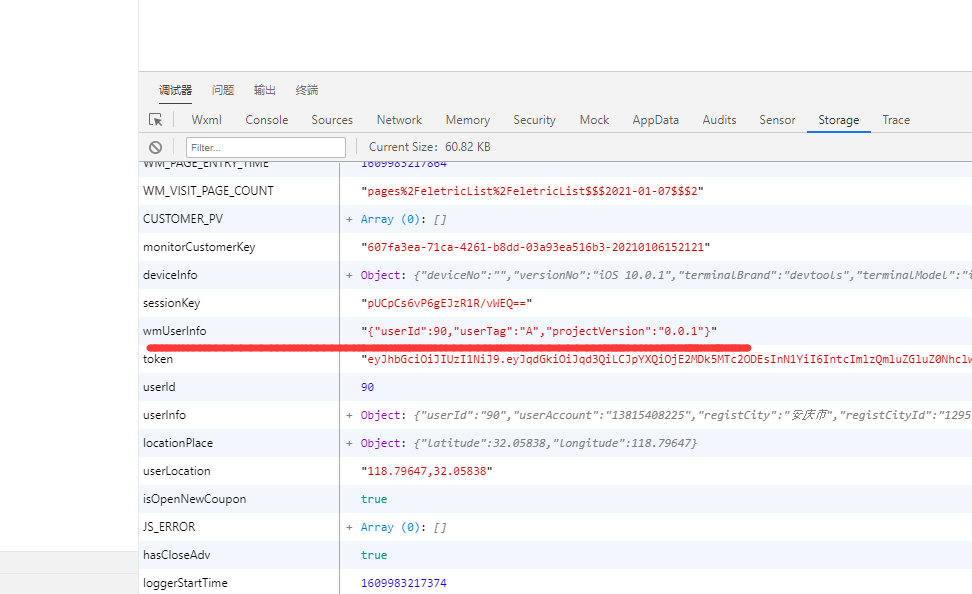
Task: Switch to the Memory tab
Action: [x=468, y=120]
